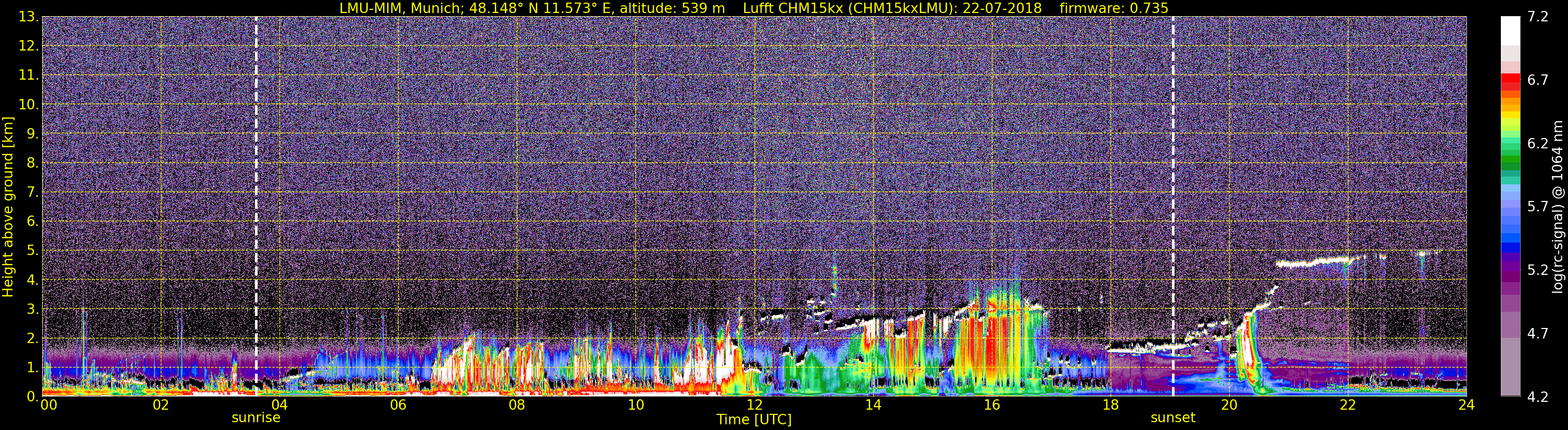Click the height axis tick label '9.'
This screenshot has width=1568, height=430.
32,134
